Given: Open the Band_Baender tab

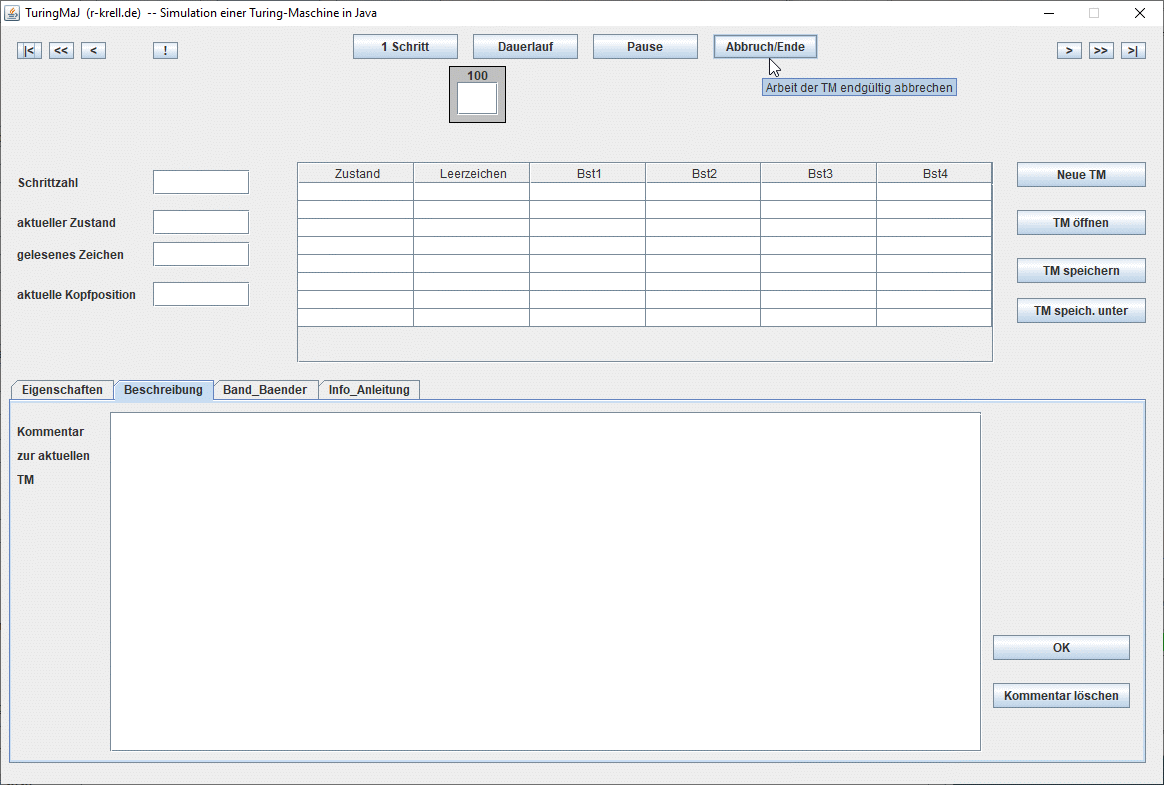Looking at the screenshot, I should pyautogui.click(x=266, y=390).
